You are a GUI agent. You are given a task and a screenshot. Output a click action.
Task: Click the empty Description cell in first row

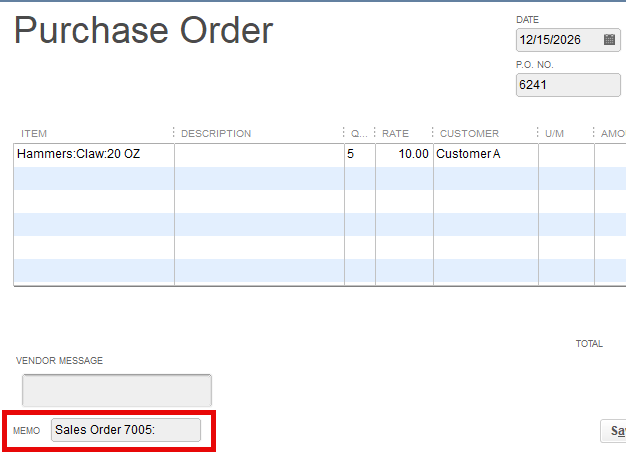click(259, 155)
